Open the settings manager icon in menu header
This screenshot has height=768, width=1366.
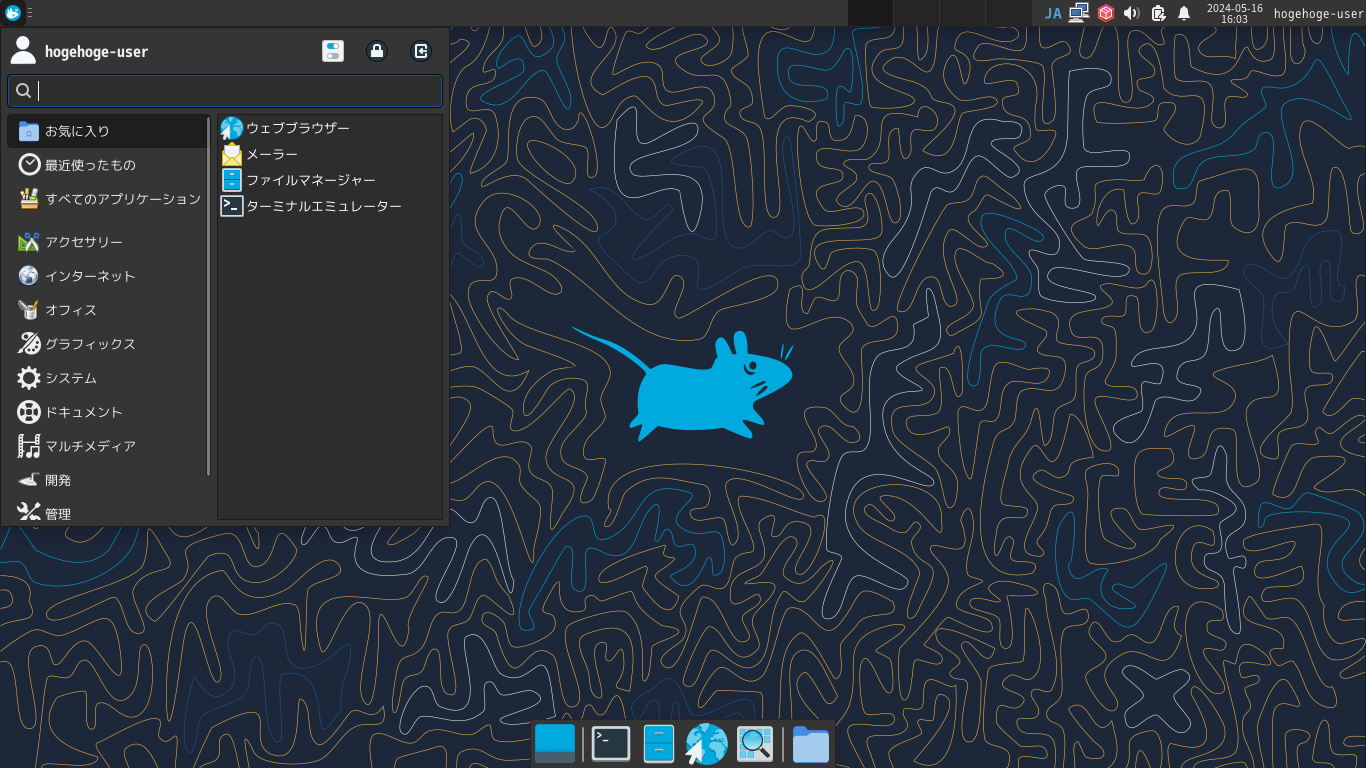(333, 51)
